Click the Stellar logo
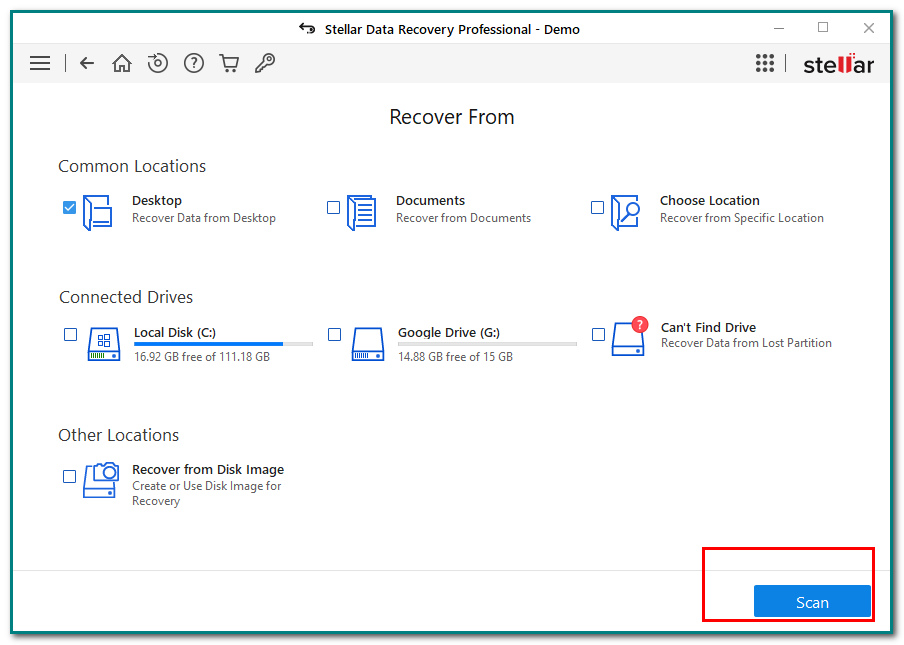Viewport: 904px width, 645px height. pos(839,64)
